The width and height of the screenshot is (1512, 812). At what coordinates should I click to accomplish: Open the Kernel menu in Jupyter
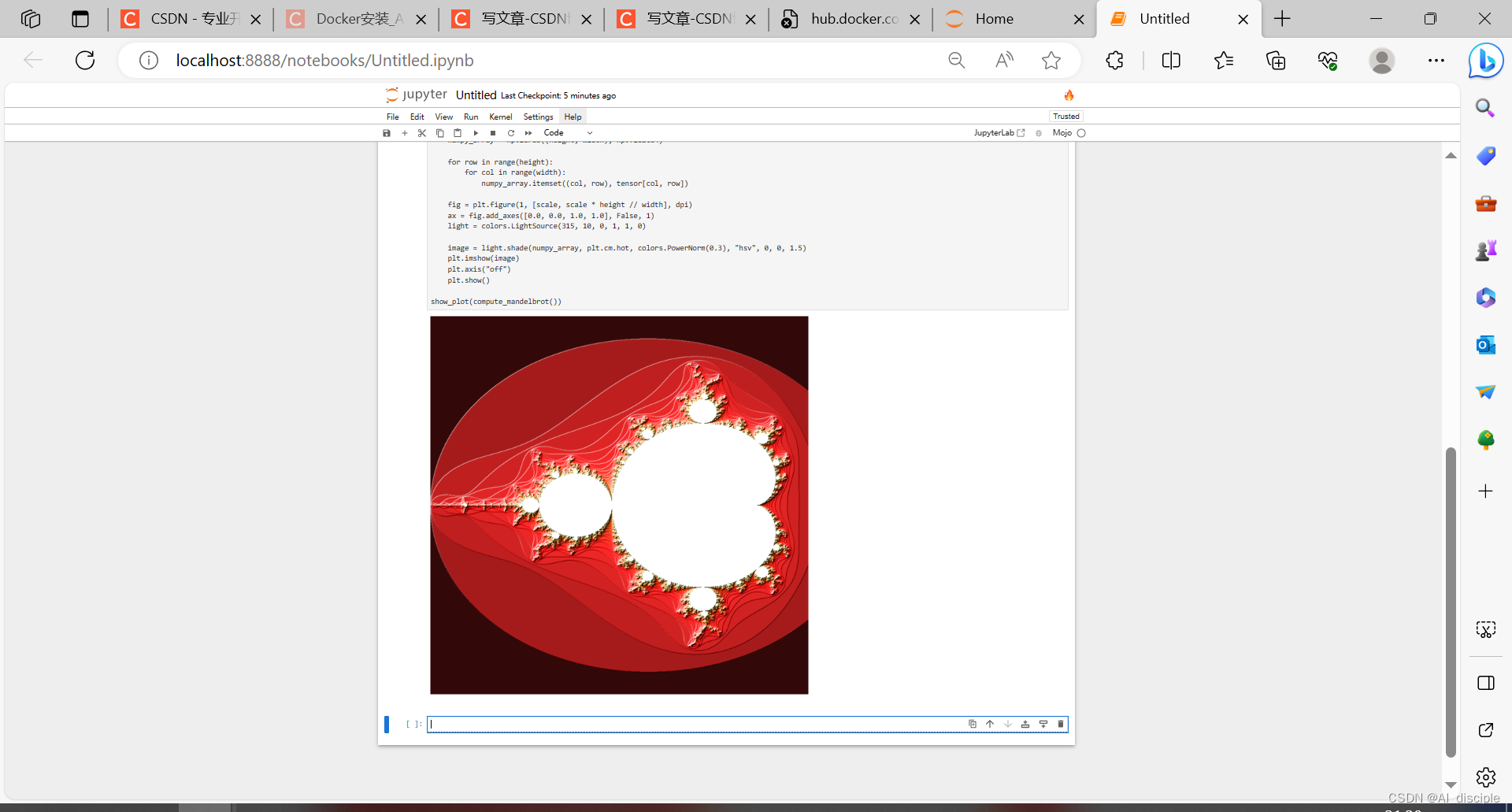[x=501, y=117]
